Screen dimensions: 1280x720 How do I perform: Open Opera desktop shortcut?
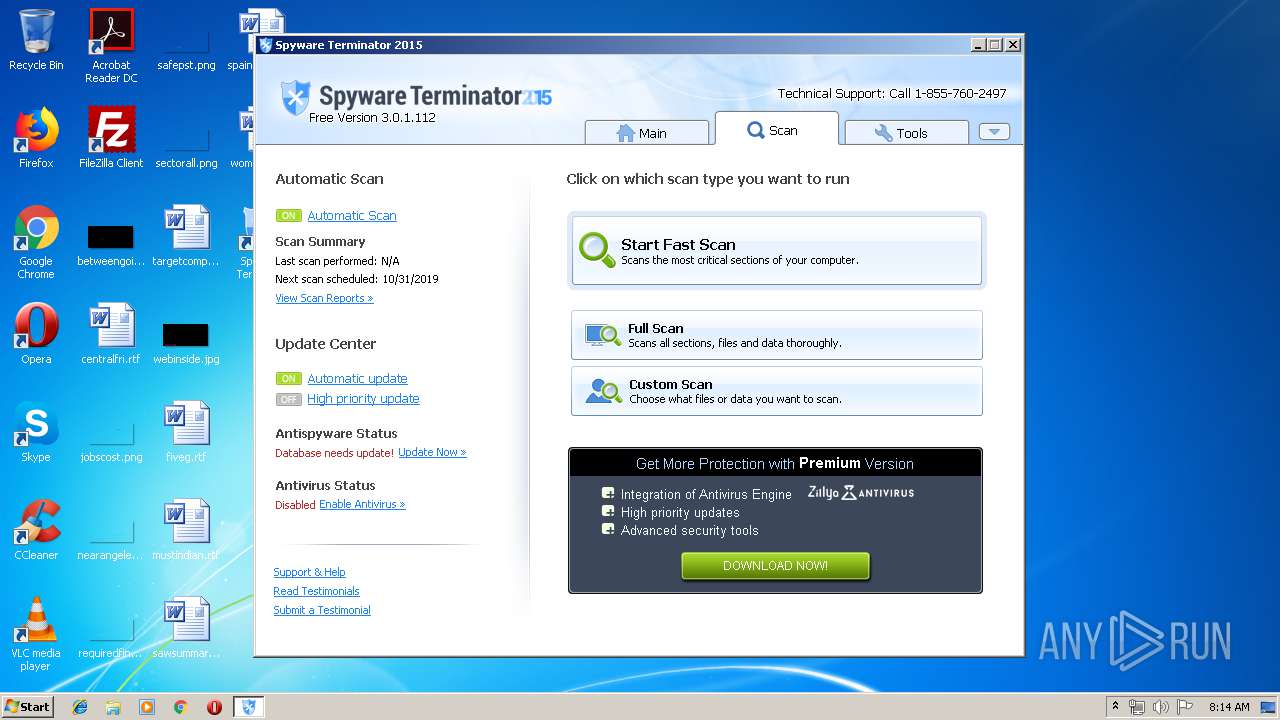tap(36, 333)
